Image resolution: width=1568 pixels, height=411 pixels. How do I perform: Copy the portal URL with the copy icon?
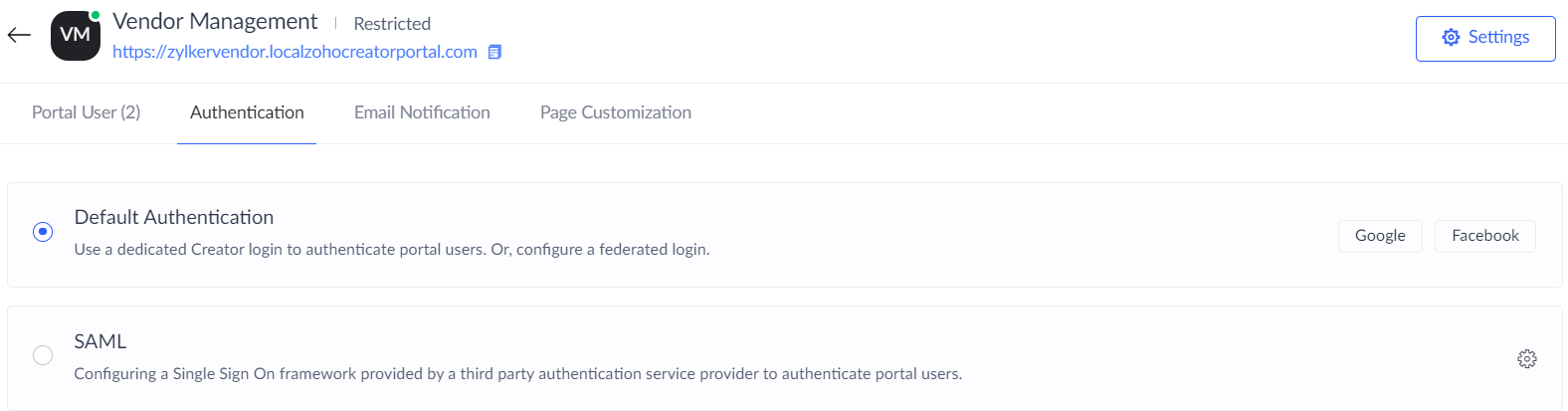[494, 52]
